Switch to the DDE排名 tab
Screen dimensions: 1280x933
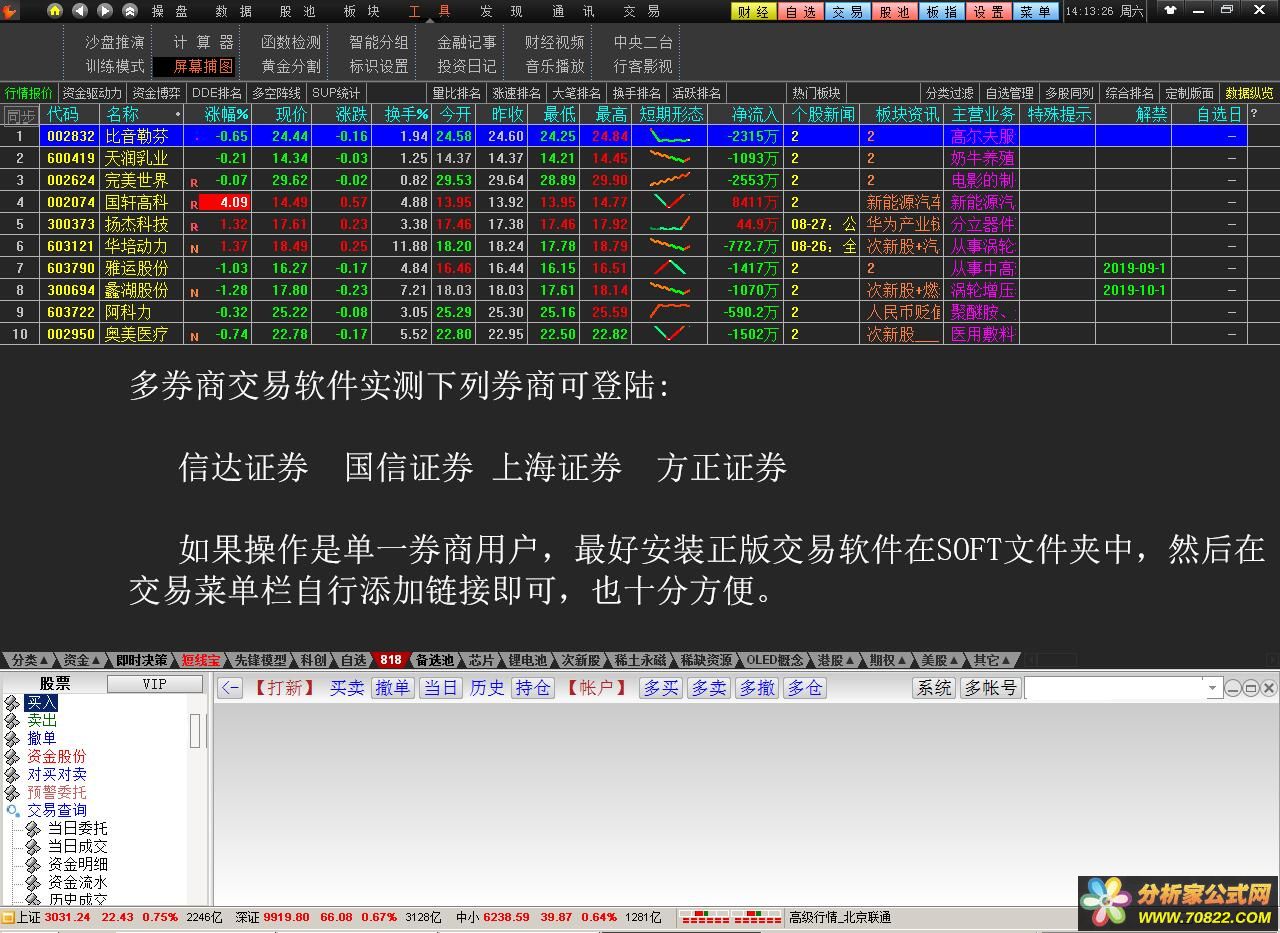tap(217, 93)
